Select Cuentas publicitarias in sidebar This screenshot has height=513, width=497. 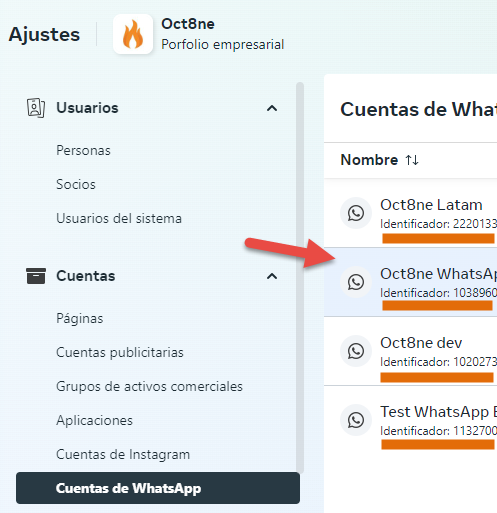coord(120,353)
